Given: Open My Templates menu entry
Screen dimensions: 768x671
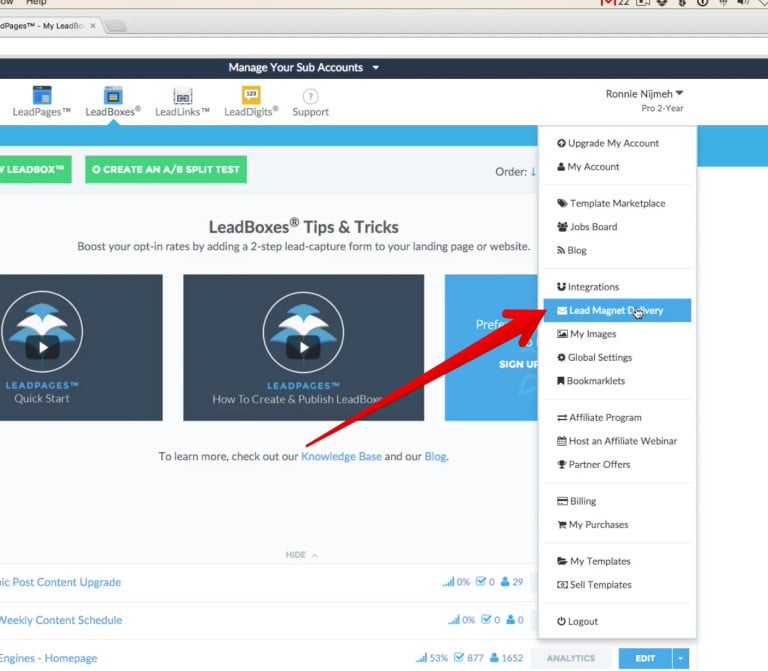Looking at the screenshot, I should [x=594, y=561].
